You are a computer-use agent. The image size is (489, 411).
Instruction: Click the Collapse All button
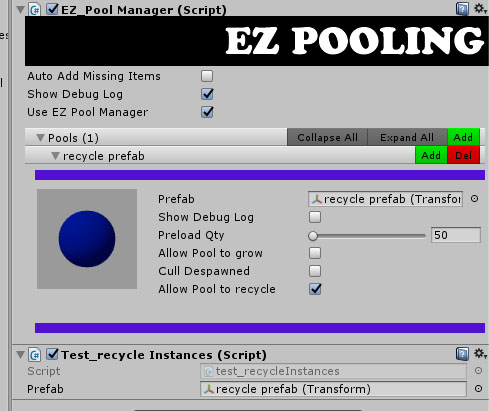click(x=327, y=137)
